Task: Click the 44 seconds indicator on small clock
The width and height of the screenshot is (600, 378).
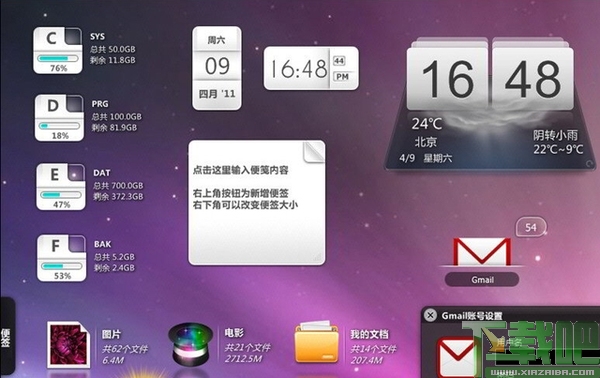Action: click(339, 60)
